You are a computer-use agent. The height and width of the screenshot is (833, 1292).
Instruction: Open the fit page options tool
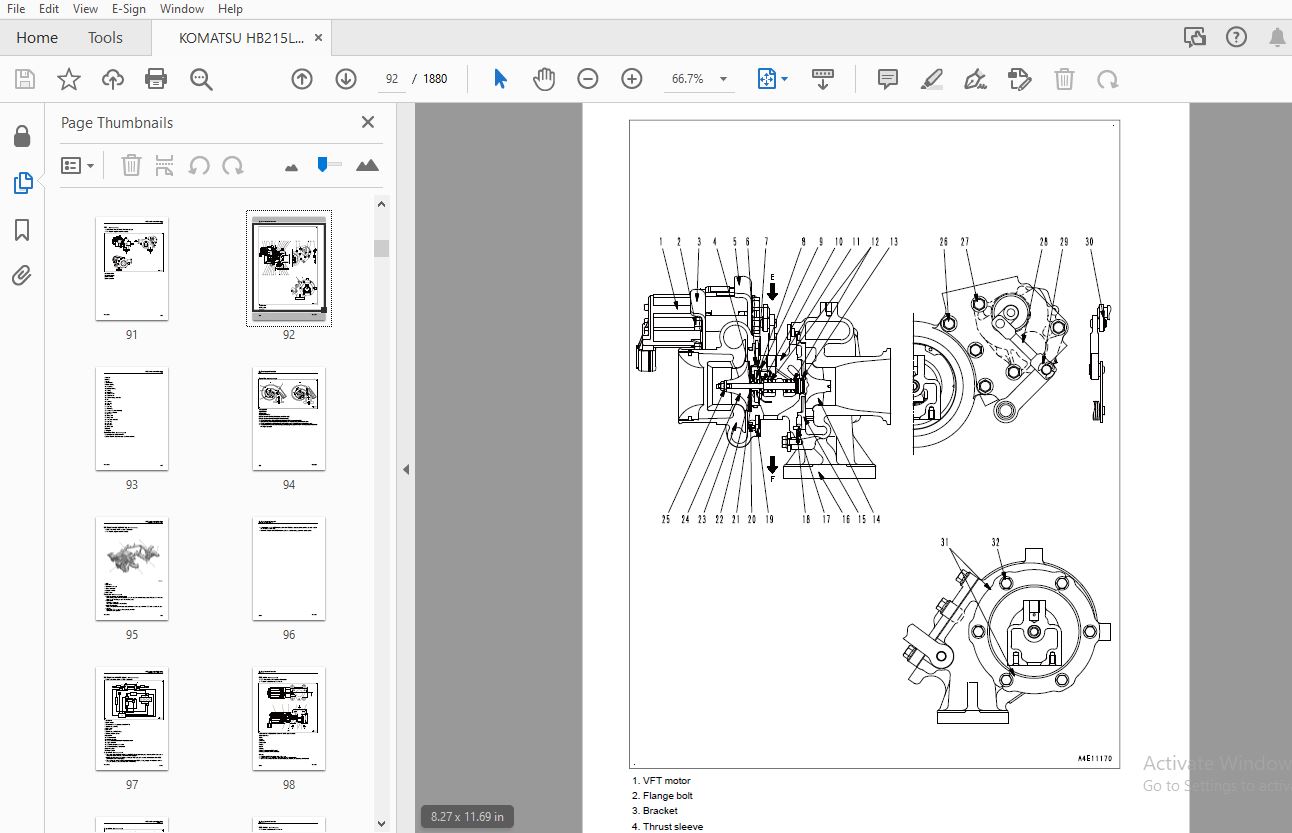click(x=767, y=79)
